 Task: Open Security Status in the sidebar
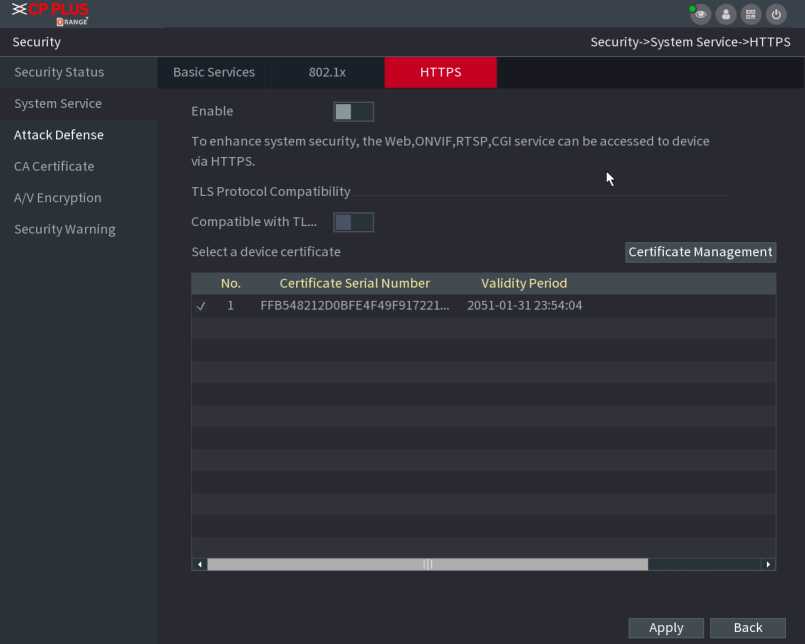(59, 72)
